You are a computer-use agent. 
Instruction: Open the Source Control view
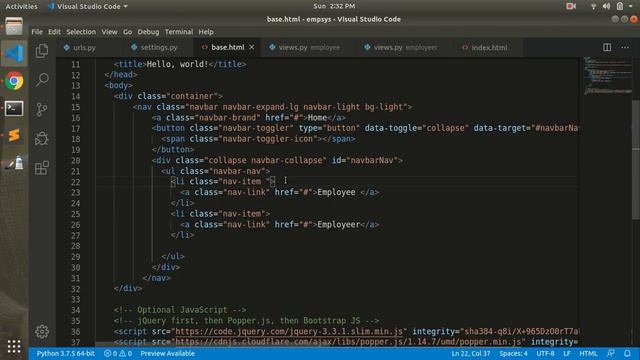42,109
